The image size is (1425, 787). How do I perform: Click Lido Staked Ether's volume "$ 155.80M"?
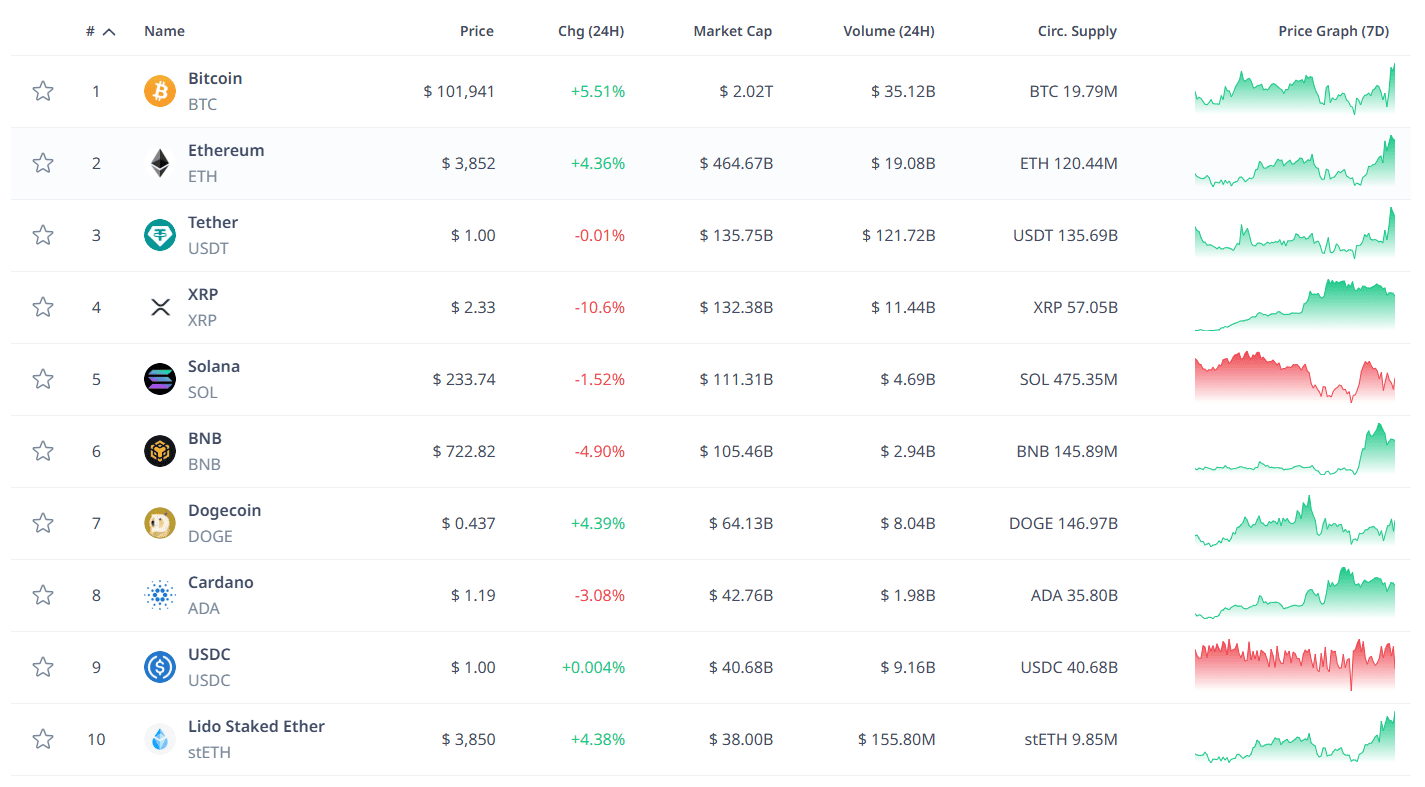[897, 739]
